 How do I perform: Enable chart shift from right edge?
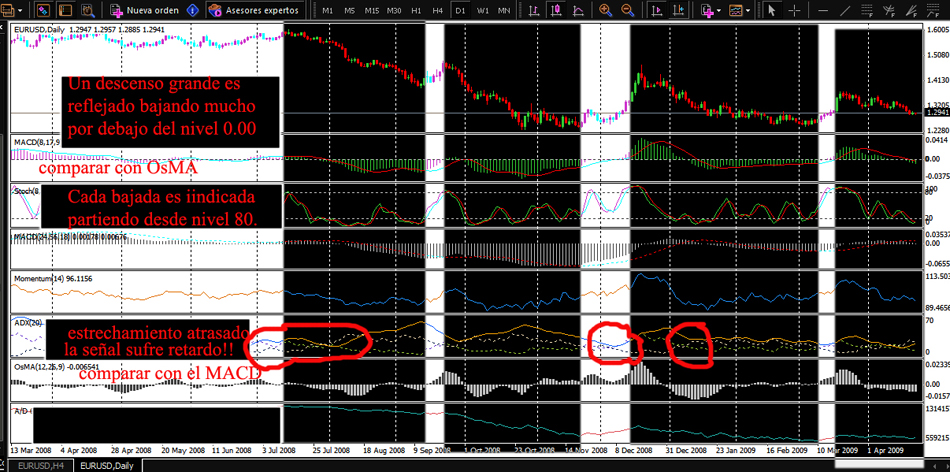point(680,10)
